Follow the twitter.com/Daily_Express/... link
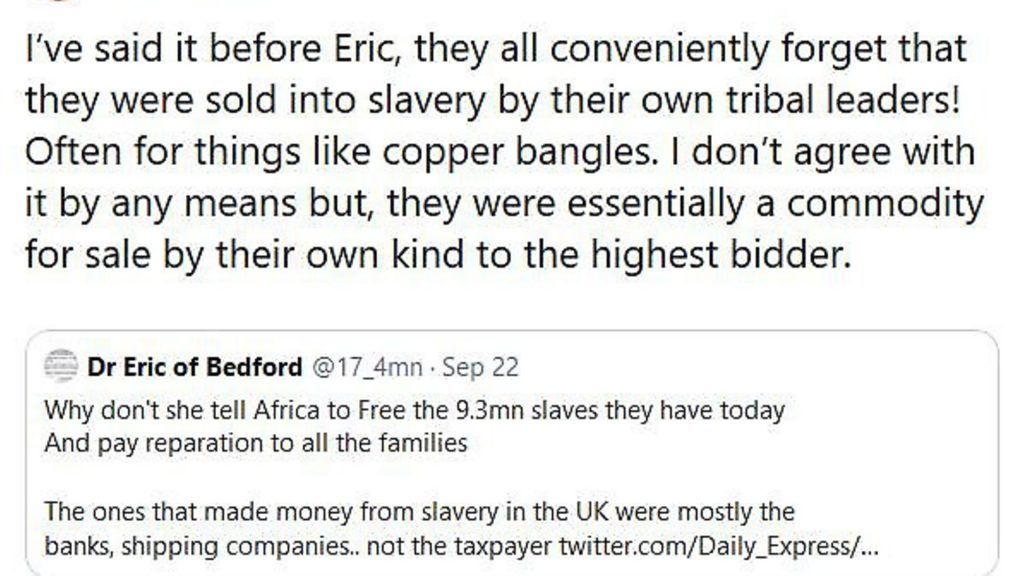This screenshot has height=576, width=1024. tap(719, 546)
